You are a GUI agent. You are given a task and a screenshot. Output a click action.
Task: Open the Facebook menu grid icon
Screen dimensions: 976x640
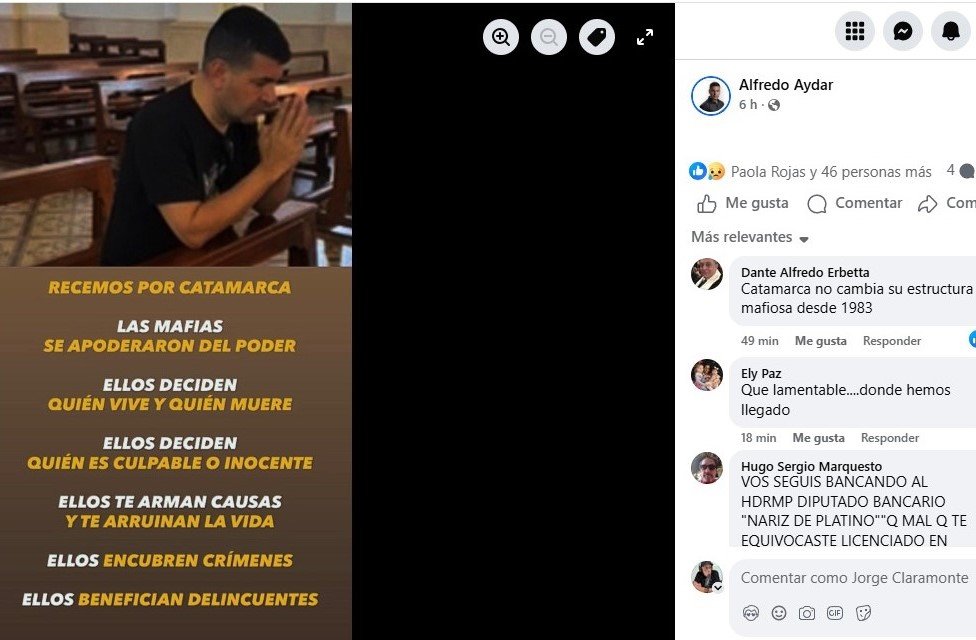[855, 31]
